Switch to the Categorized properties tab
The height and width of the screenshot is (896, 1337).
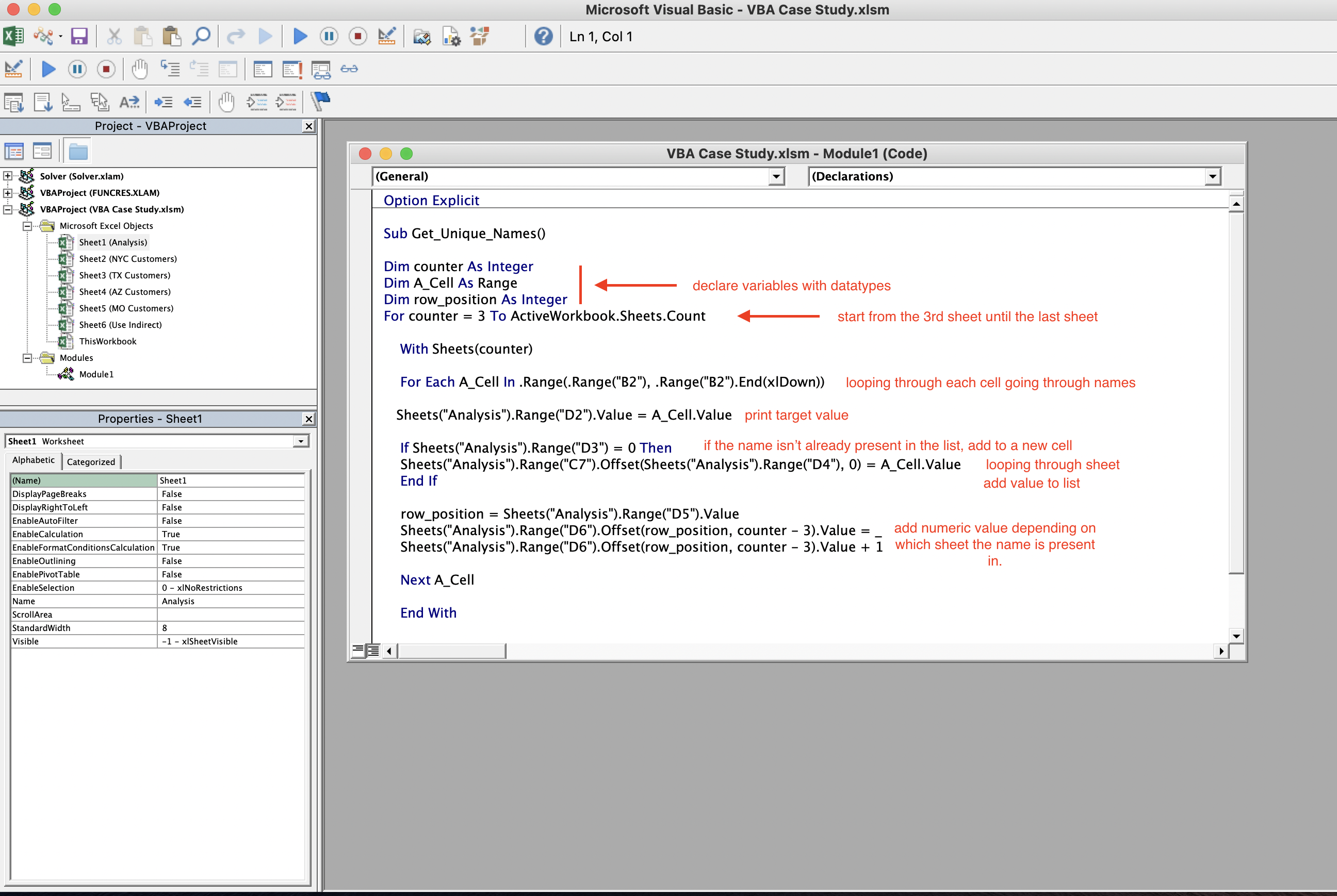click(x=91, y=462)
